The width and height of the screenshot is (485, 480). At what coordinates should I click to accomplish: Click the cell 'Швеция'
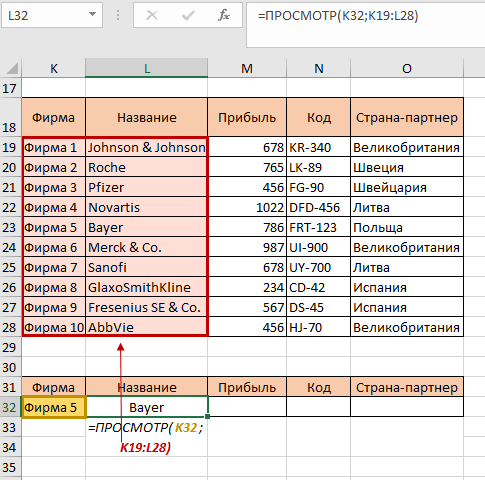(407, 167)
